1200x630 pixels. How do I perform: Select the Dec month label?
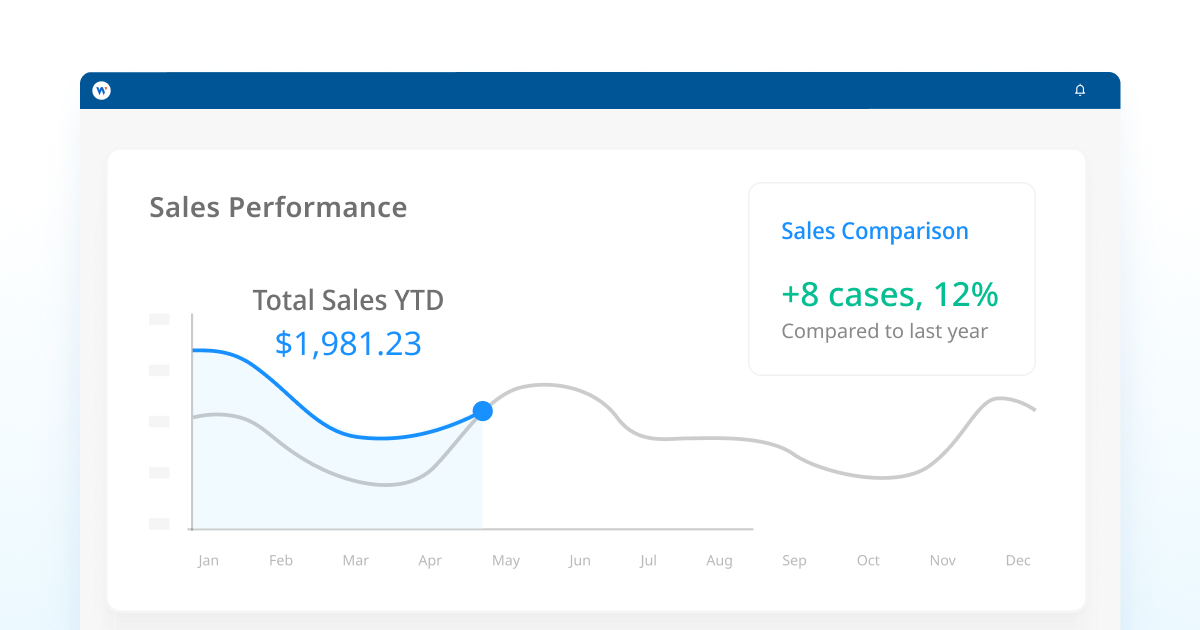point(1018,561)
